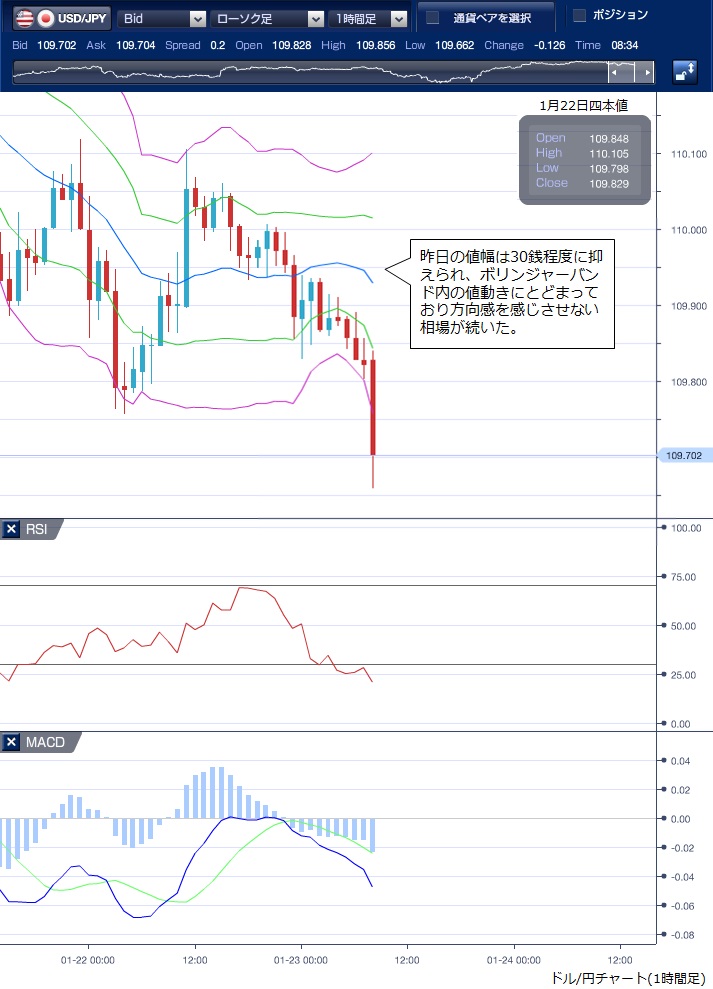
Task: Click the last red candlestick on chart
Action: (373, 407)
